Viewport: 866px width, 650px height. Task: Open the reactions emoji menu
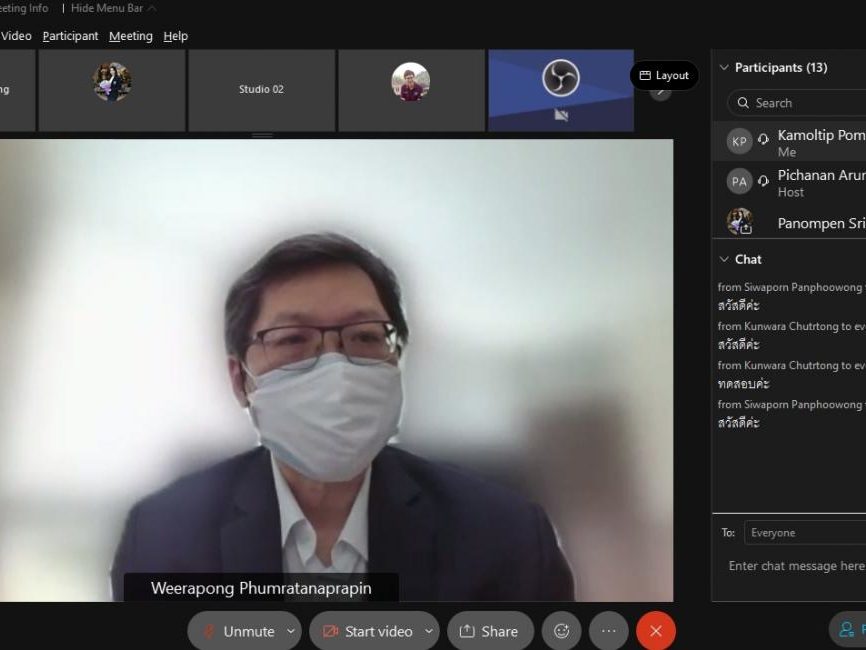(x=561, y=631)
